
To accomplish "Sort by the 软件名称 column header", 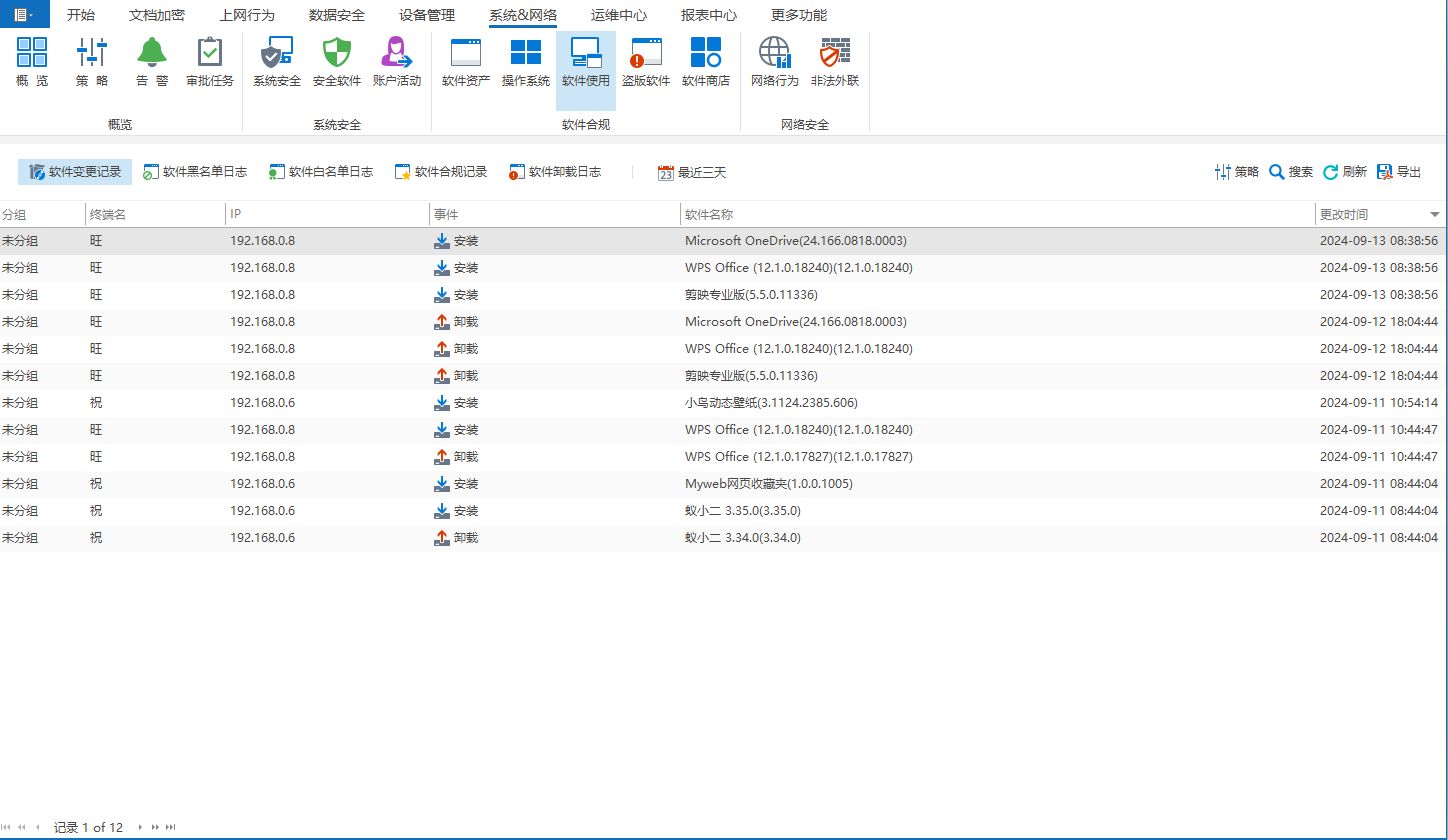I will (998, 214).
